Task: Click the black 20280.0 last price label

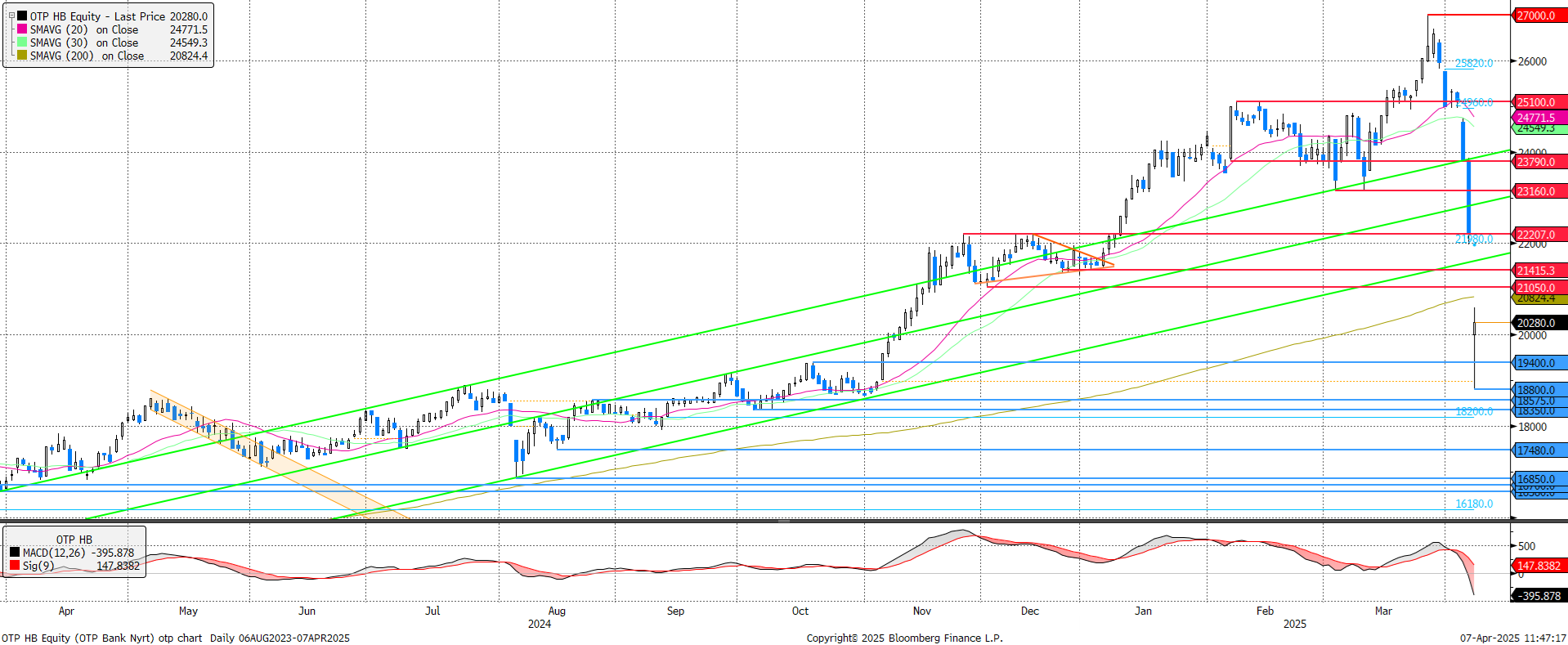Action: click(x=1539, y=323)
